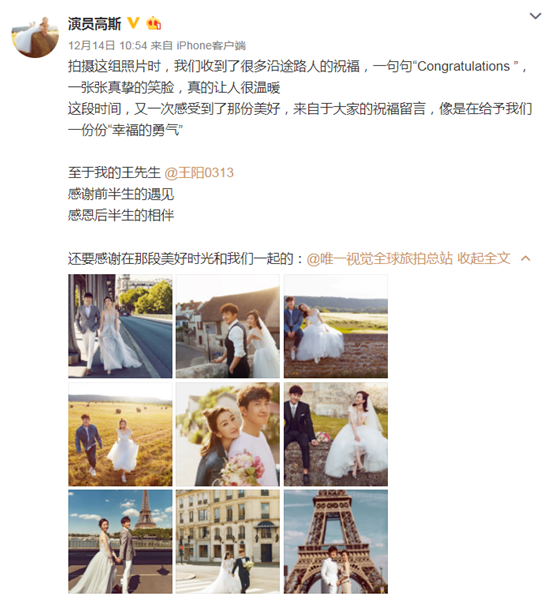Open the 12月14日 10:54 timestamp link
Image resolution: width=558 pixels, height=602 pixels.
tap(108, 46)
